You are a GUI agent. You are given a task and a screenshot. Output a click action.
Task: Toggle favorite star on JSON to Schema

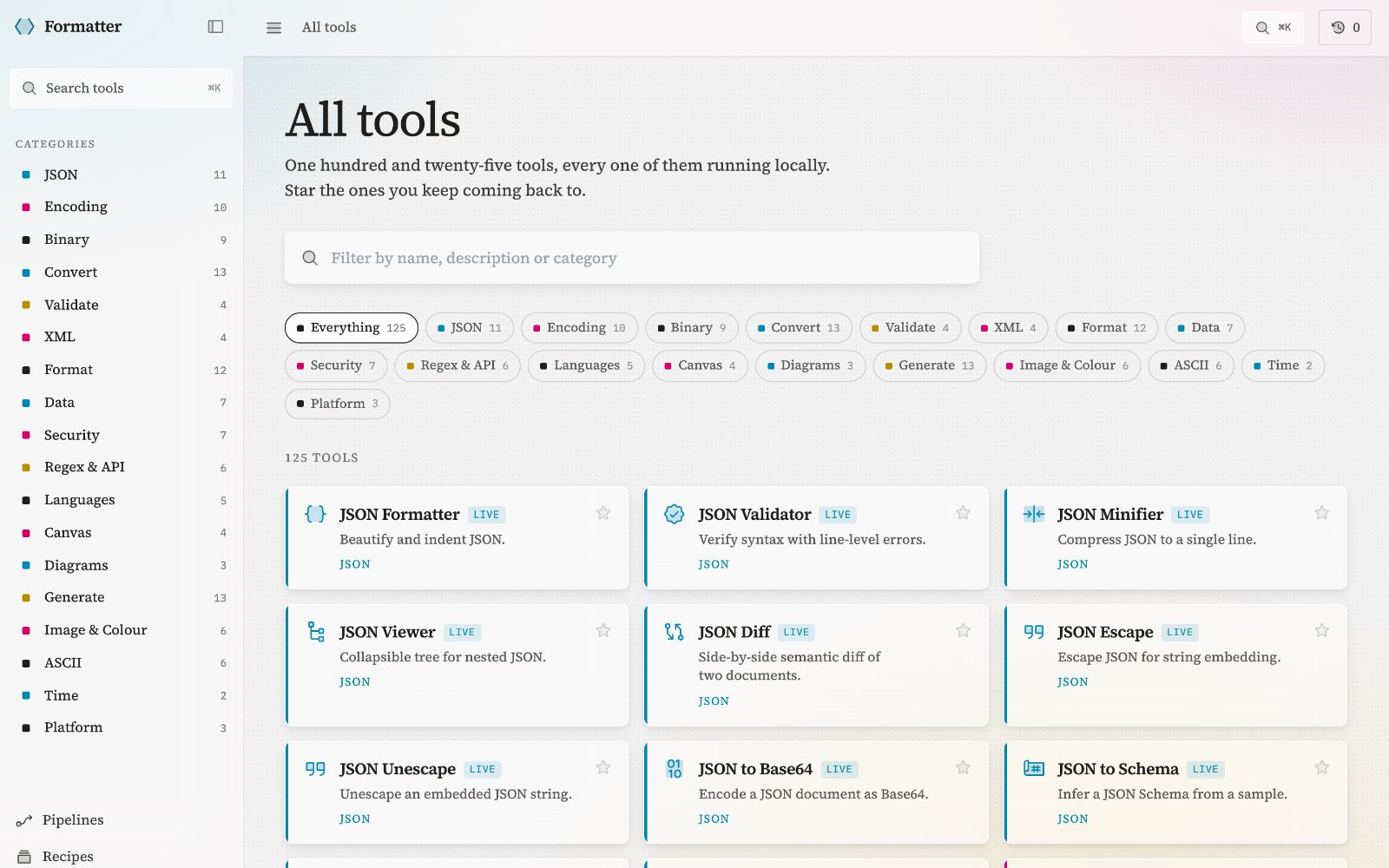point(1321,767)
